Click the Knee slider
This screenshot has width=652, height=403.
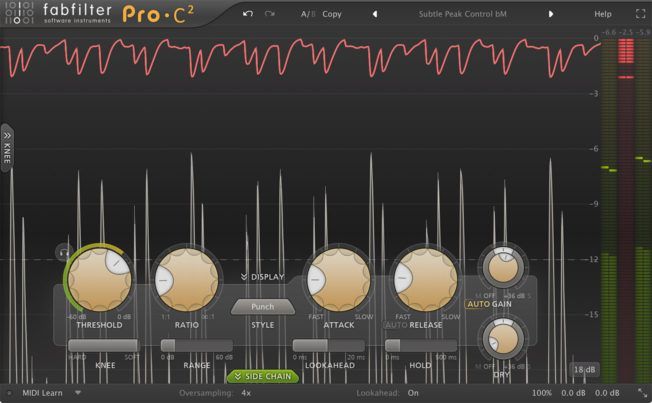(104, 346)
